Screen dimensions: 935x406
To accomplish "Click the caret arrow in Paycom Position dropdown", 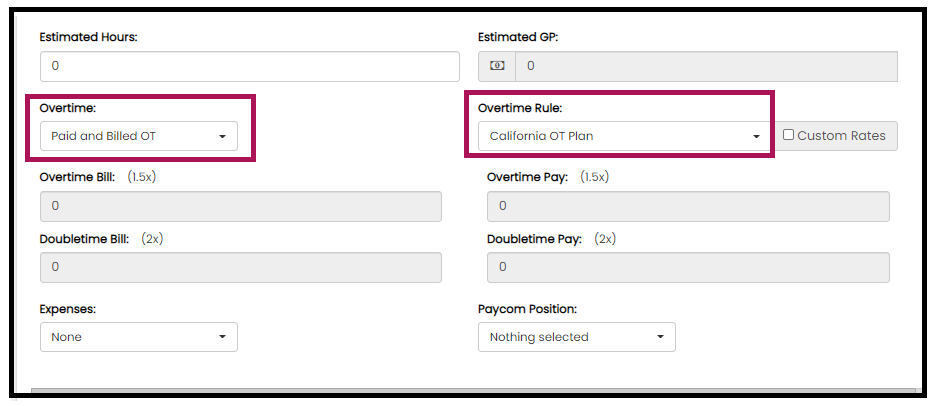I will click(660, 337).
